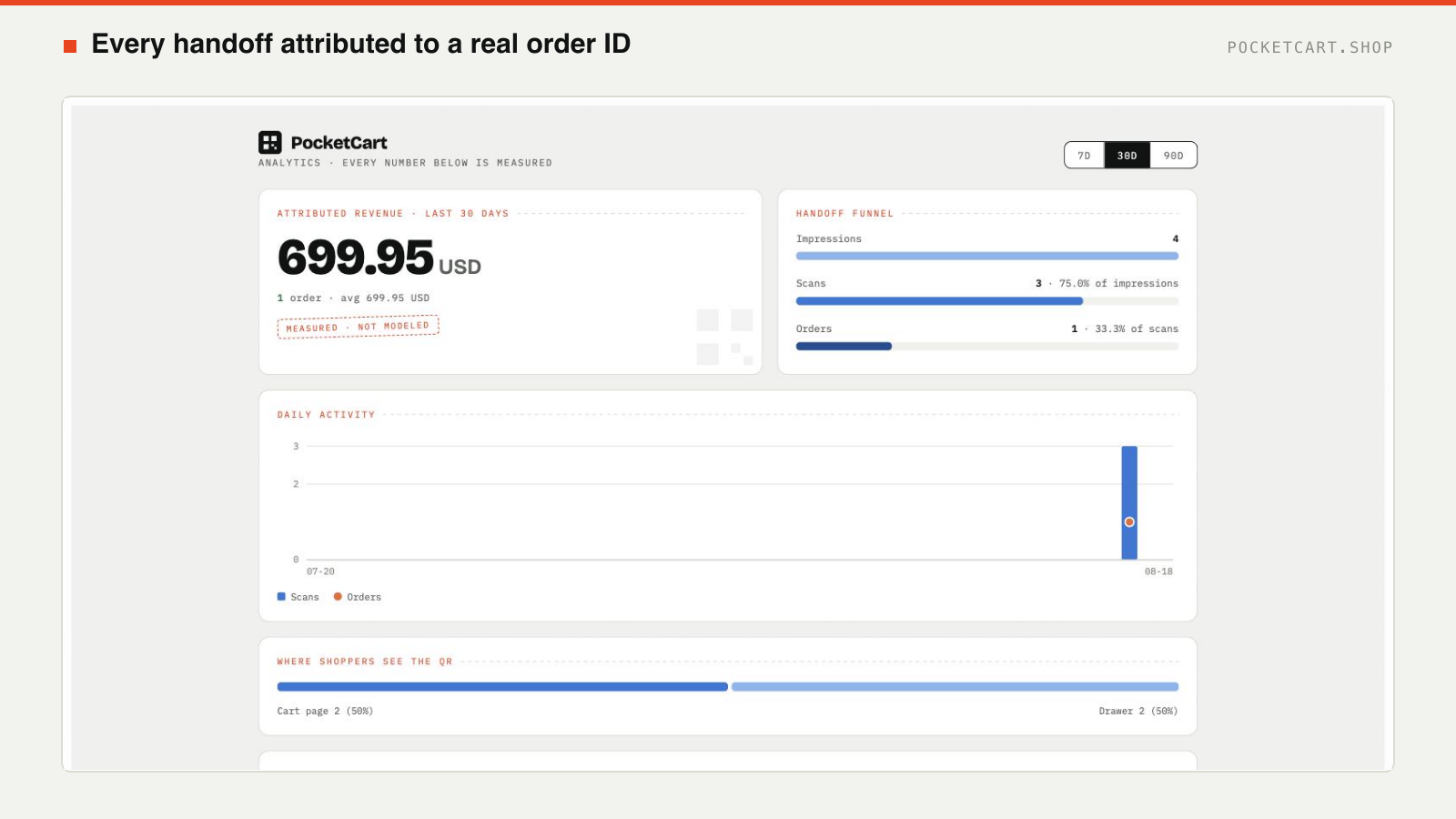Switch to the 90D time range

1174,156
